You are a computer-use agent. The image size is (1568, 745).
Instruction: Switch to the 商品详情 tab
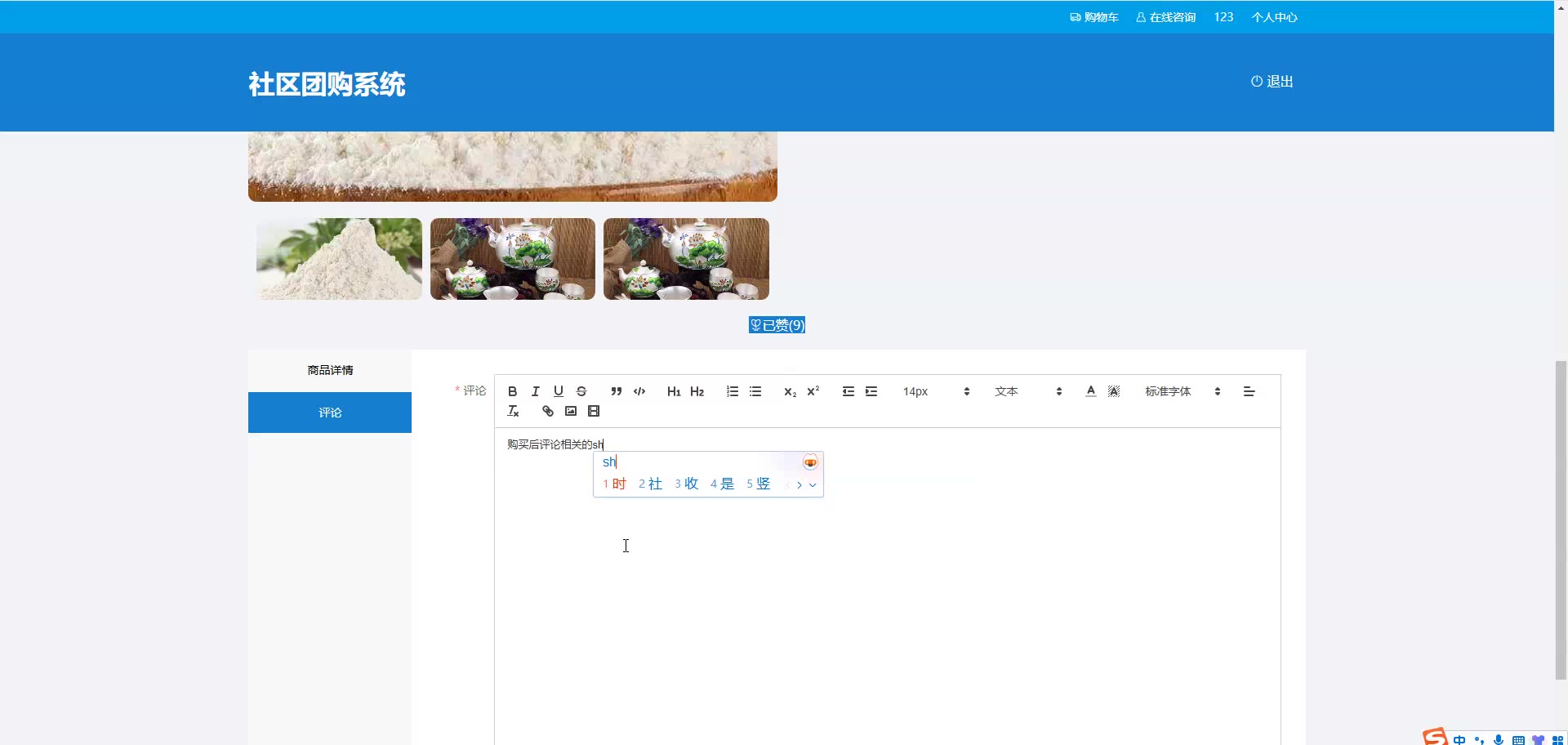(330, 371)
